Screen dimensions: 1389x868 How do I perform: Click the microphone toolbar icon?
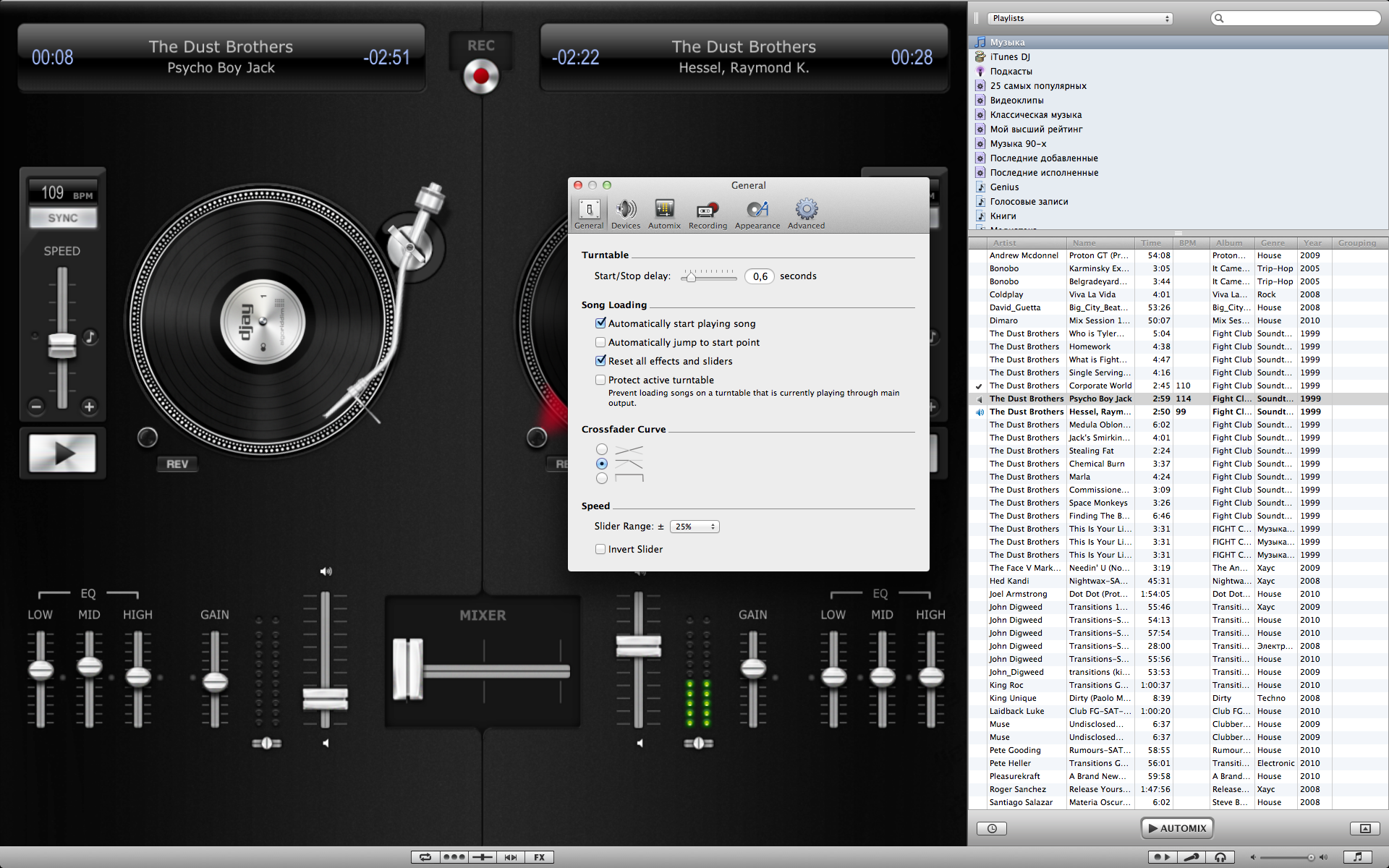pyautogui.click(x=1191, y=857)
